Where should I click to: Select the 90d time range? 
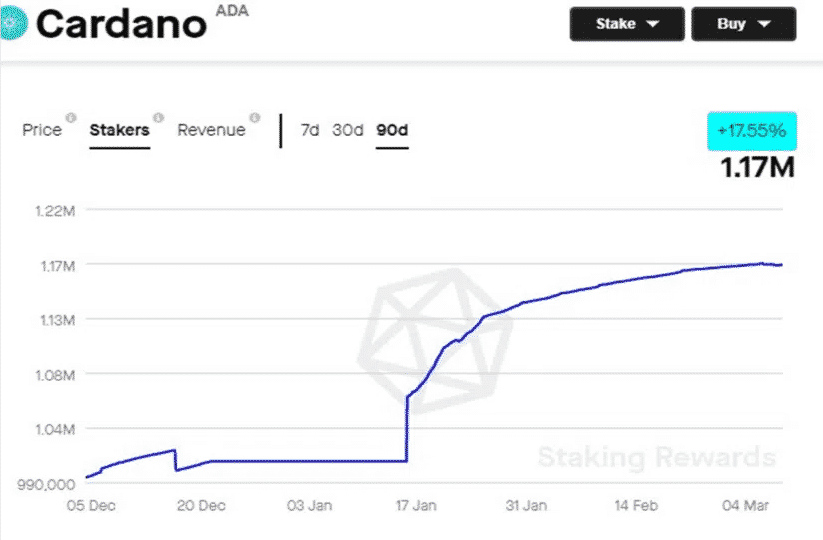click(392, 130)
